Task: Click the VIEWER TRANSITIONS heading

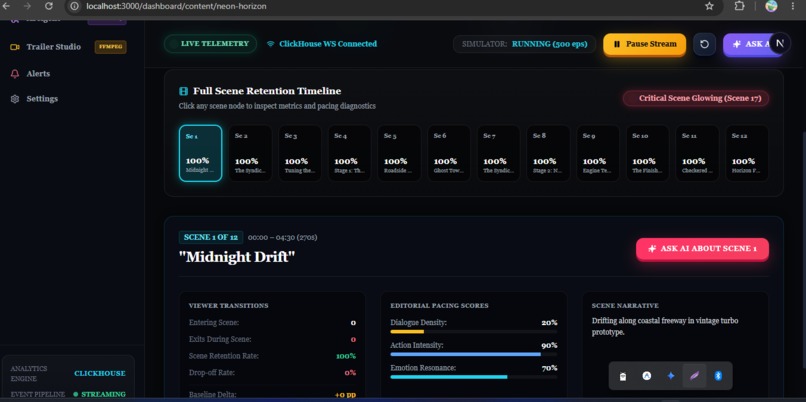Action: pos(228,305)
